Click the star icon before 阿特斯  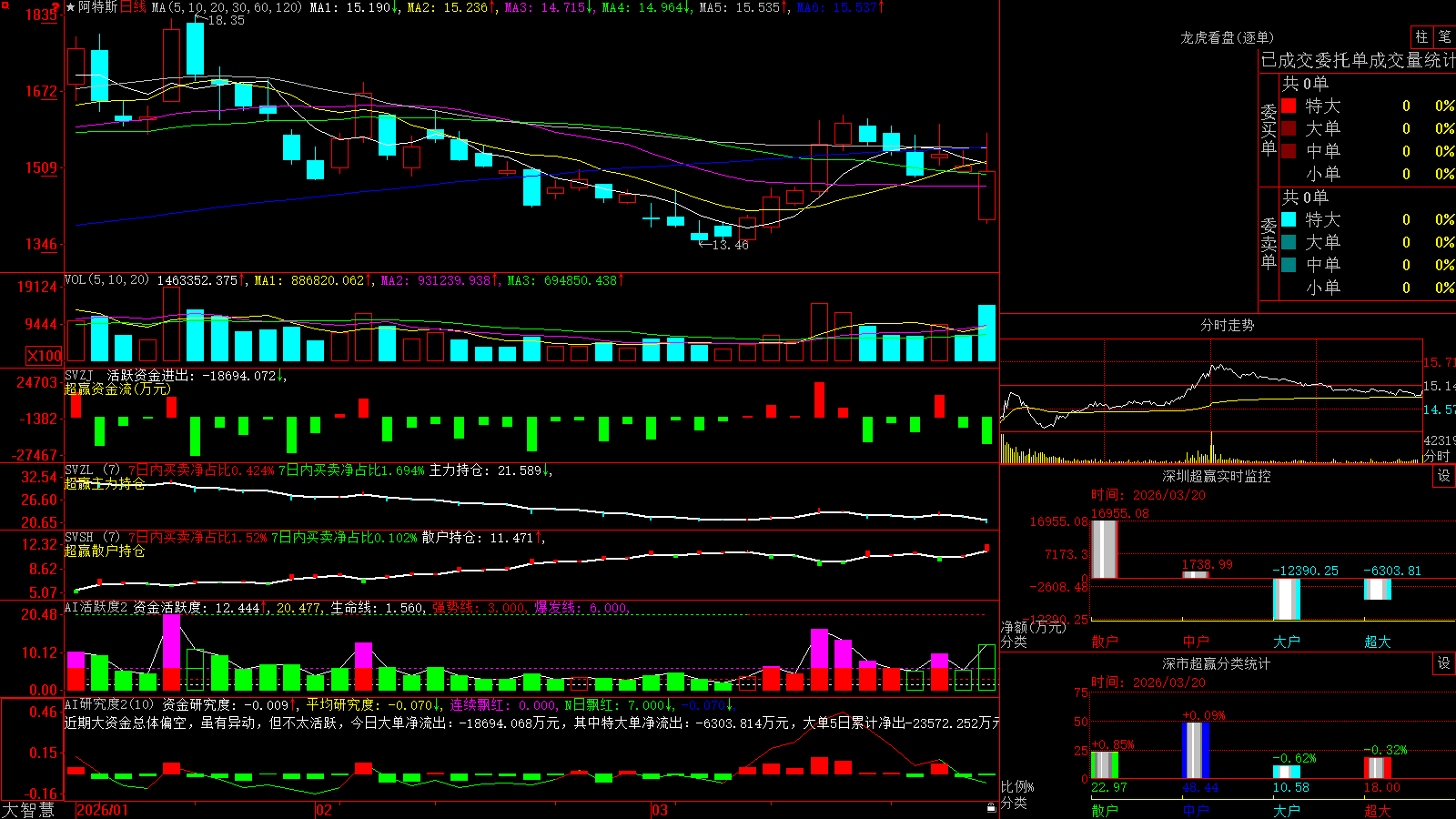(x=71, y=7)
